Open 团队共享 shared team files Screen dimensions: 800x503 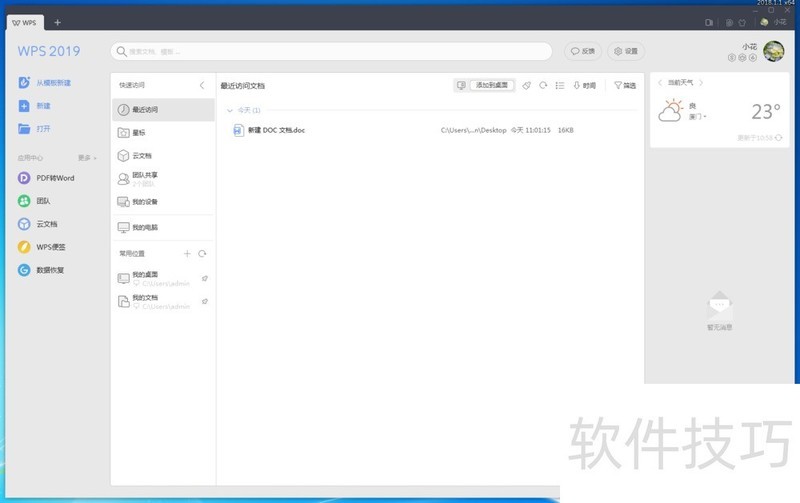(163, 179)
